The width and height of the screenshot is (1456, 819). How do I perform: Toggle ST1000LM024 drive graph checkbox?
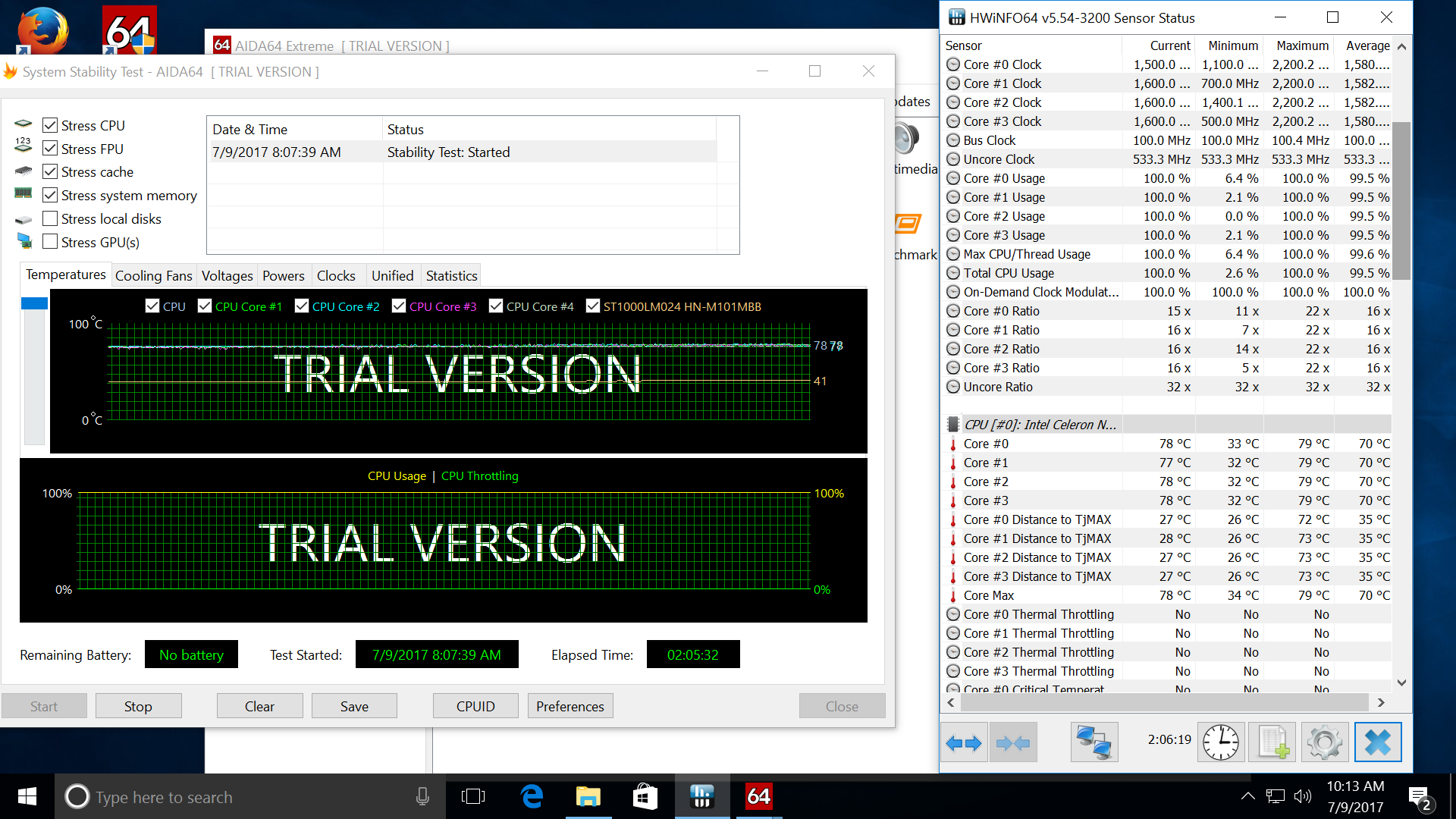(x=593, y=306)
